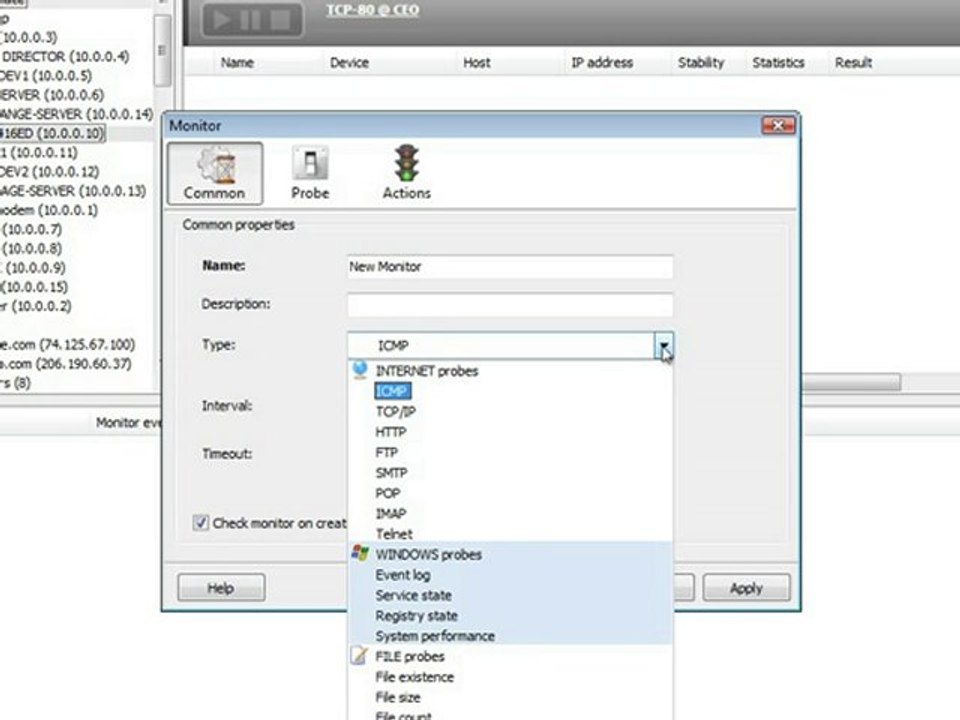The height and width of the screenshot is (720, 960).
Task: Select POP probe type
Action: (388, 493)
